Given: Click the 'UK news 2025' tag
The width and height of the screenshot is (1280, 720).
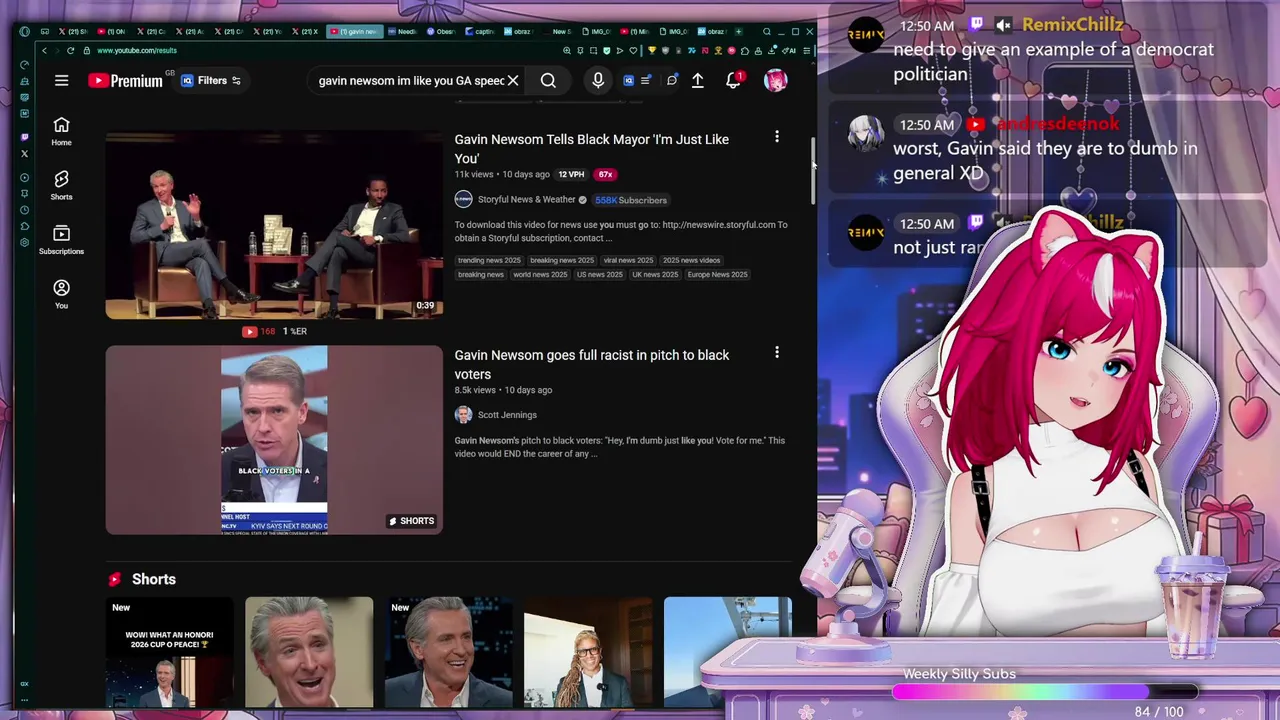Looking at the screenshot, I should point(655,275).
